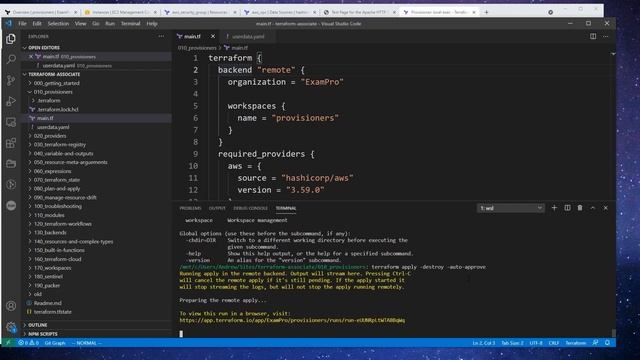Viewport: 640px width, 360px height.
Task: Expand the 020_providers folder
Action: [50, 136]
